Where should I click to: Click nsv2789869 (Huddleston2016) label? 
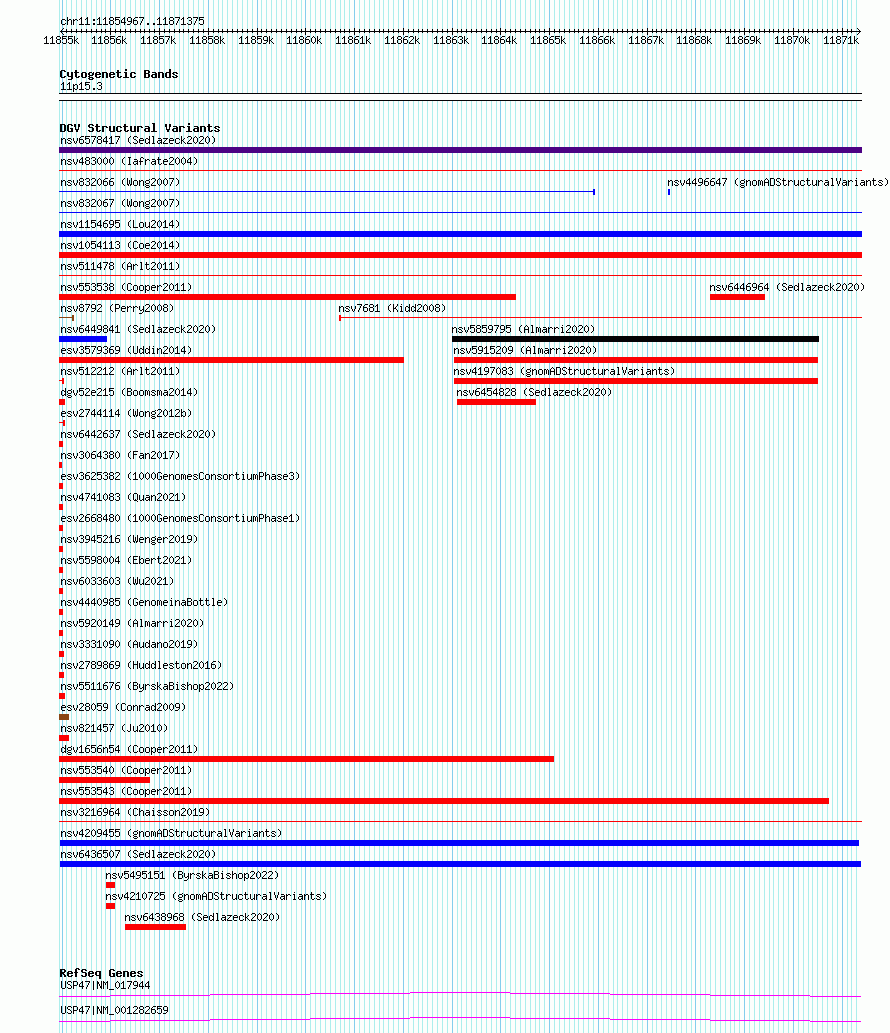click(141, 666)
